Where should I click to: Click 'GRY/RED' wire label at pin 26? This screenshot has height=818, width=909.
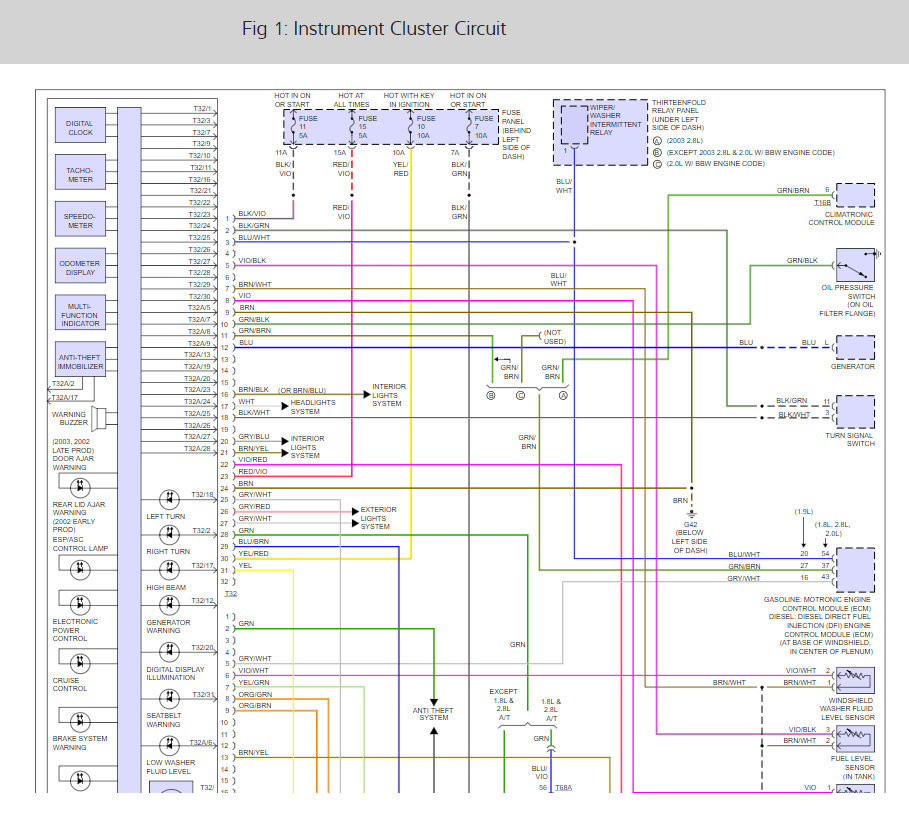(254, 507)
